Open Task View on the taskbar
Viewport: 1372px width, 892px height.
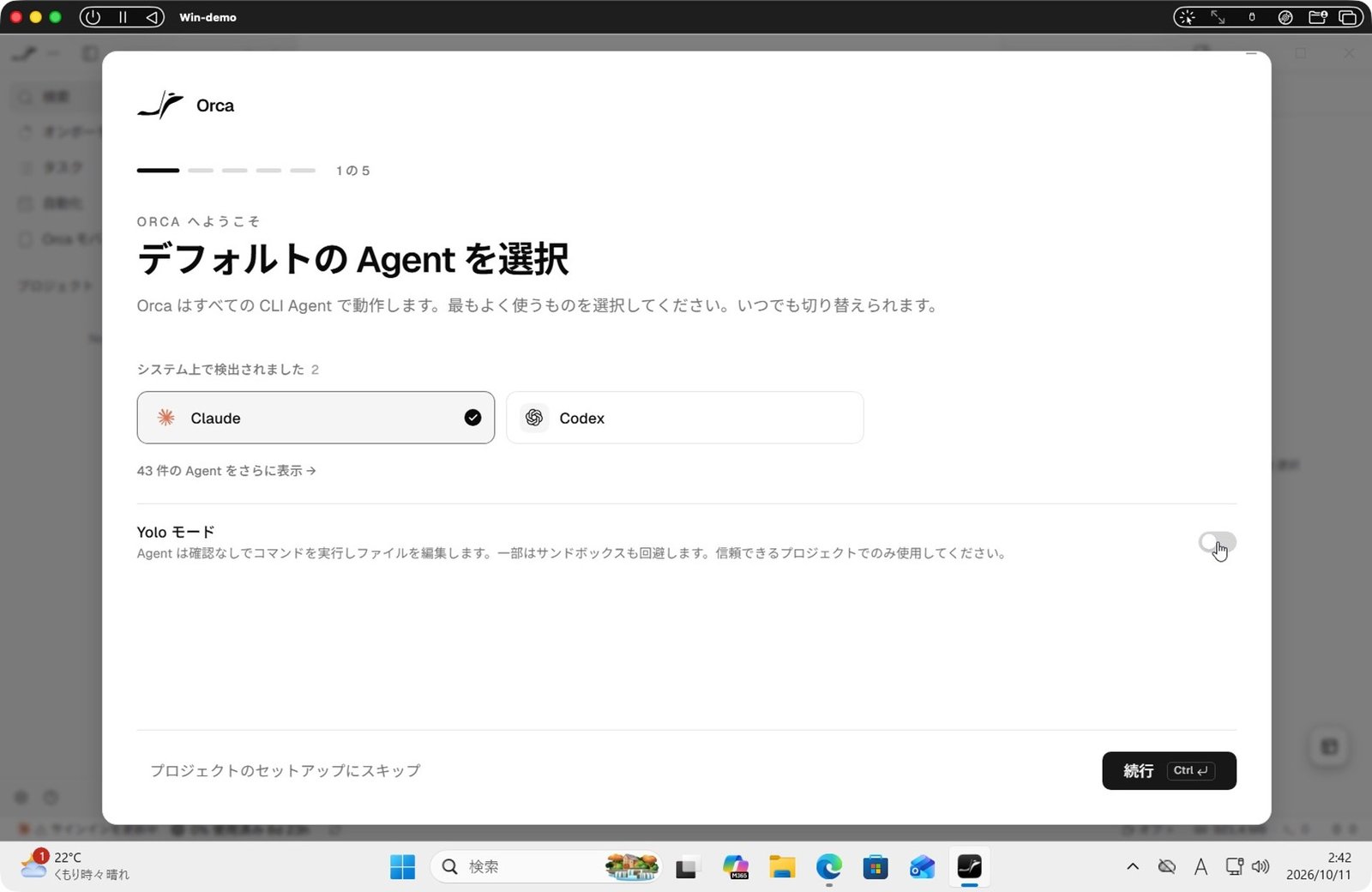(x=686, y=867)
